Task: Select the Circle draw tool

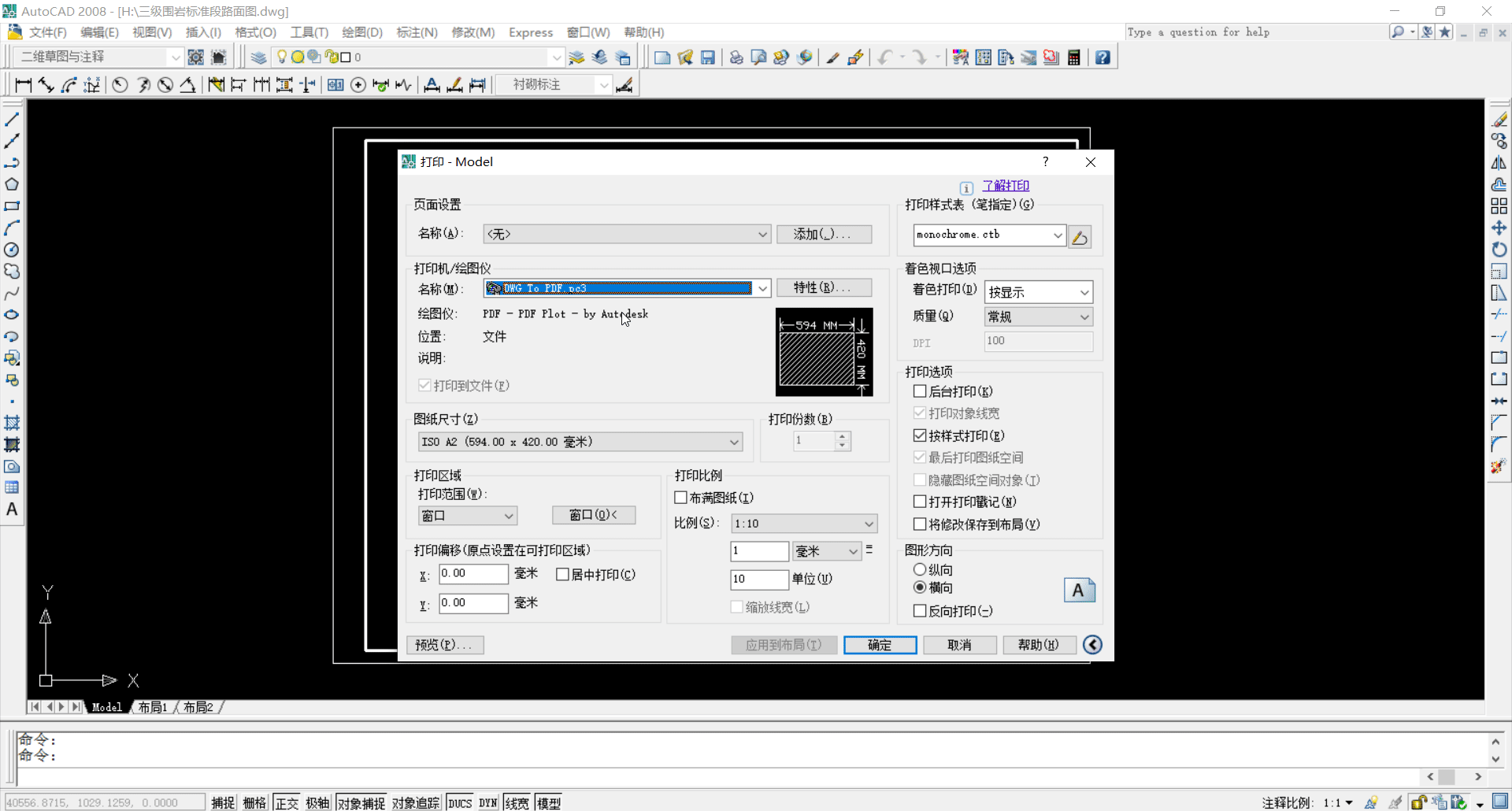Action: pyautogui.click(x=12, y=250)
